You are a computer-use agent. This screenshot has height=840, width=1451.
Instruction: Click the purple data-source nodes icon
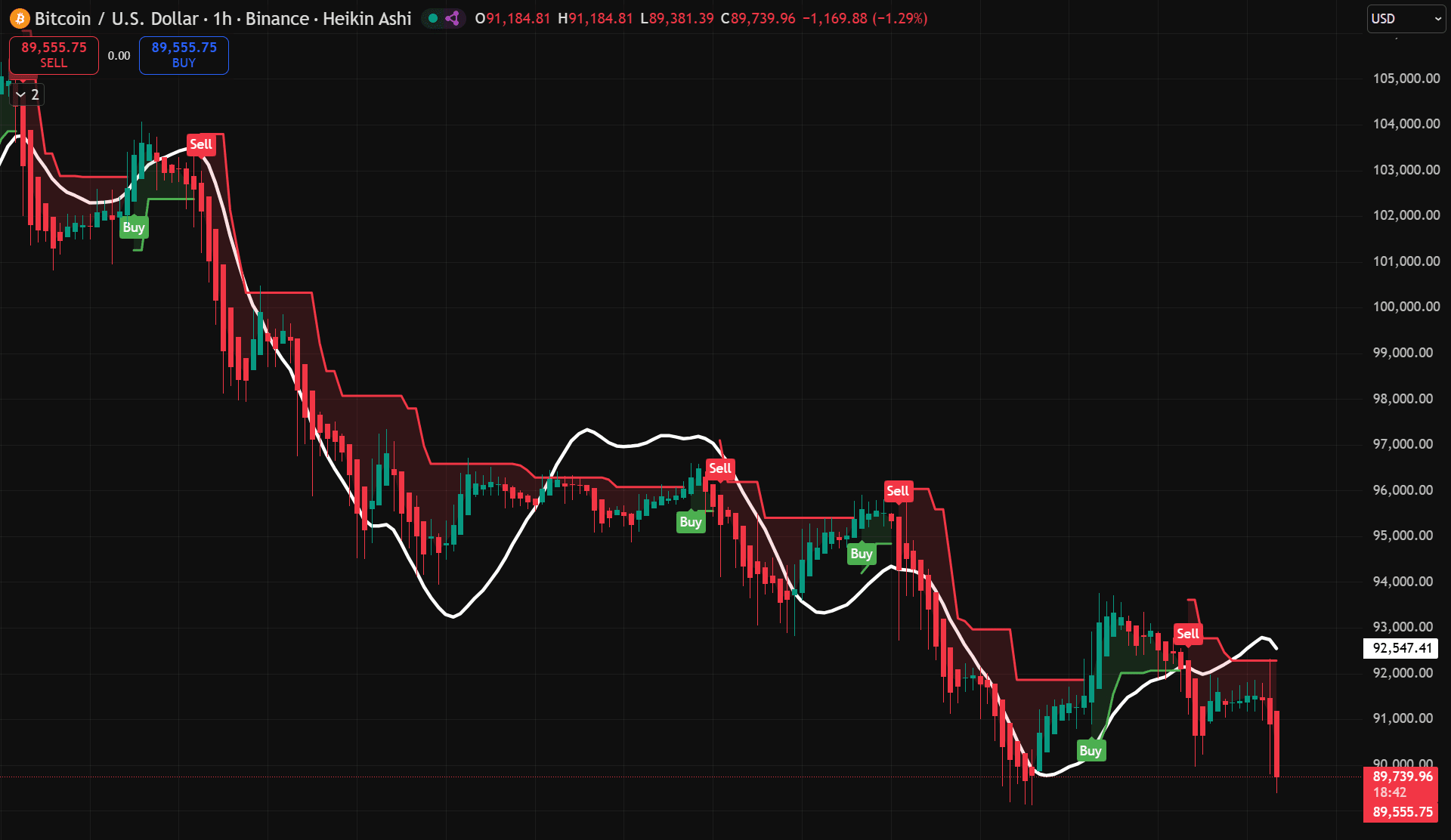click(452, 19)
